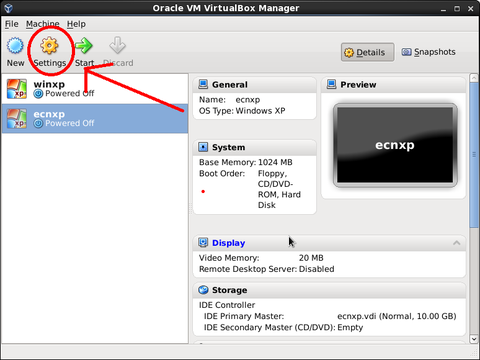Click the Video Memory 20 MB value
Screen dimensions: 480x360
point(311,258)
